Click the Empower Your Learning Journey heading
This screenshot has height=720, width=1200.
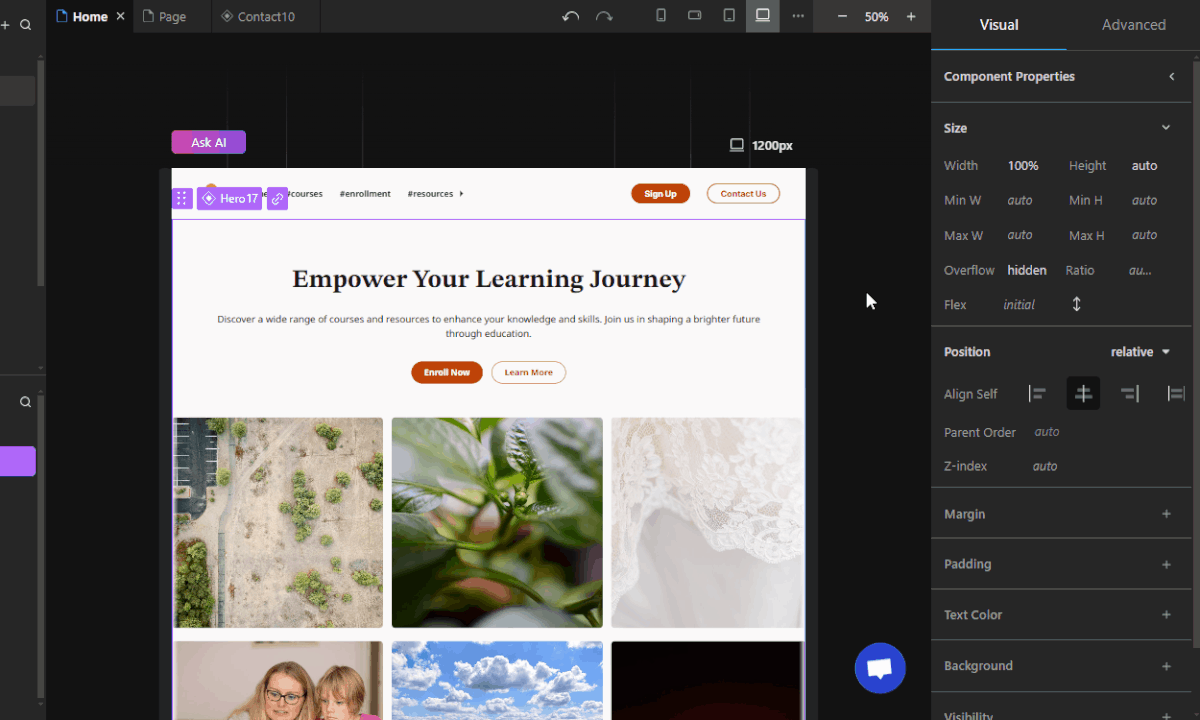click(489, 279)
